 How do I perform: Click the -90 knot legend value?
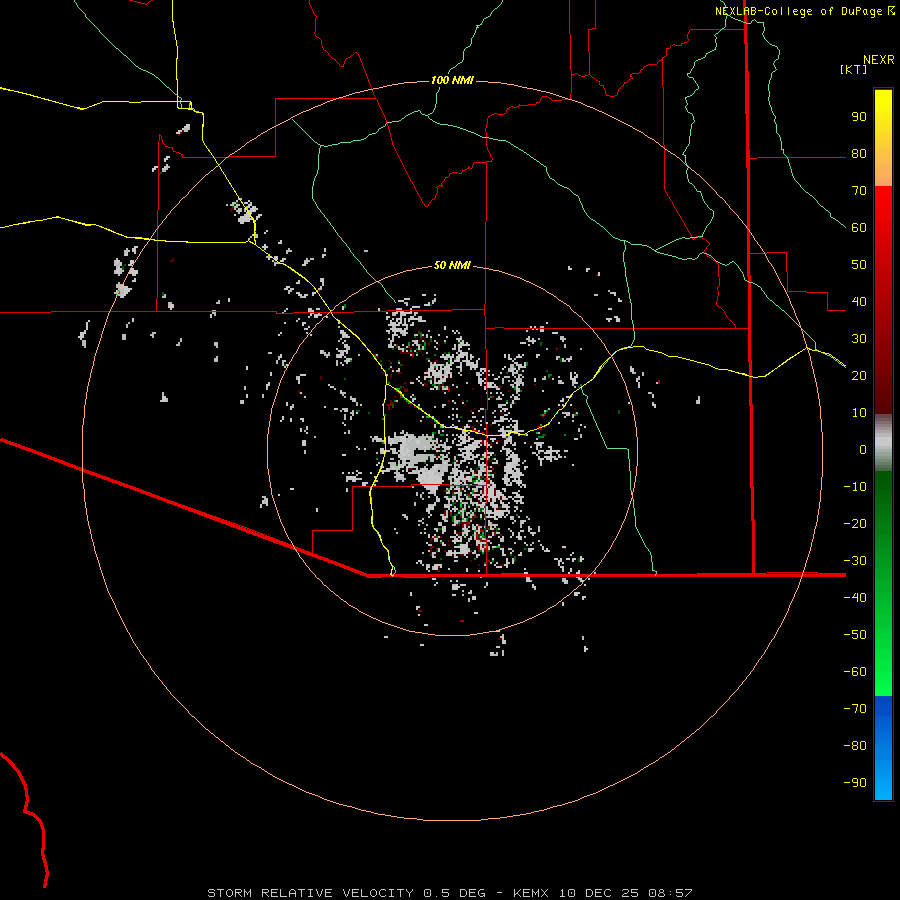(x=855, y=783)
